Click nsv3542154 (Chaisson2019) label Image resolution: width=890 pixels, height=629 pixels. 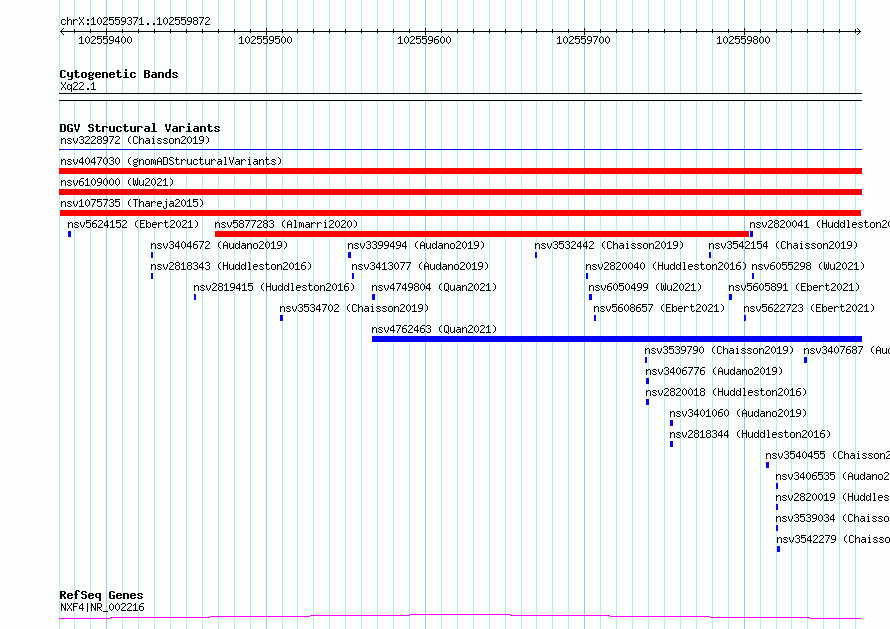pos(783,245)
